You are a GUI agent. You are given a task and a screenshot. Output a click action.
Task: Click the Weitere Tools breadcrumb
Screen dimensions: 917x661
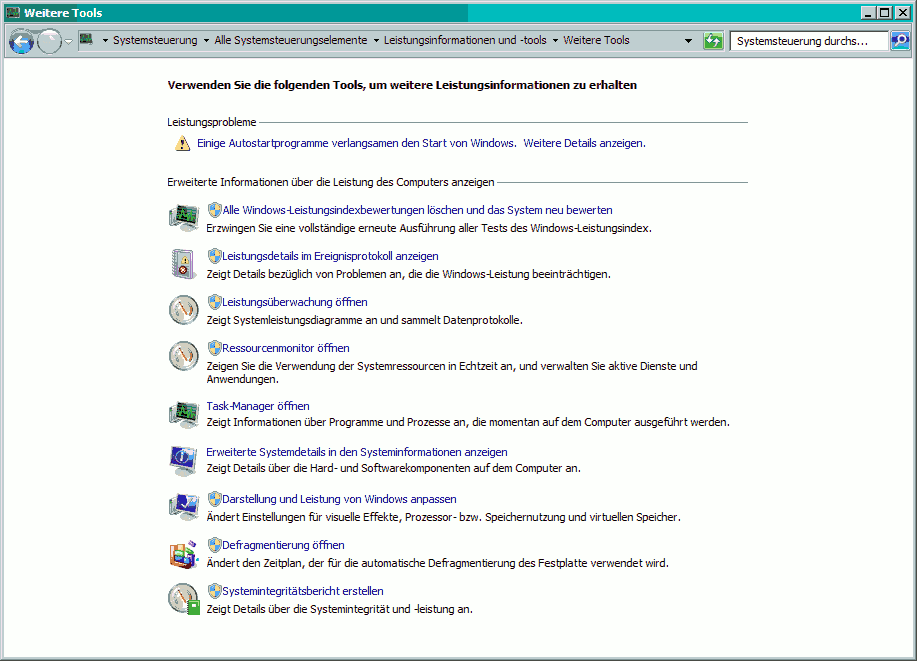[596, 40]
